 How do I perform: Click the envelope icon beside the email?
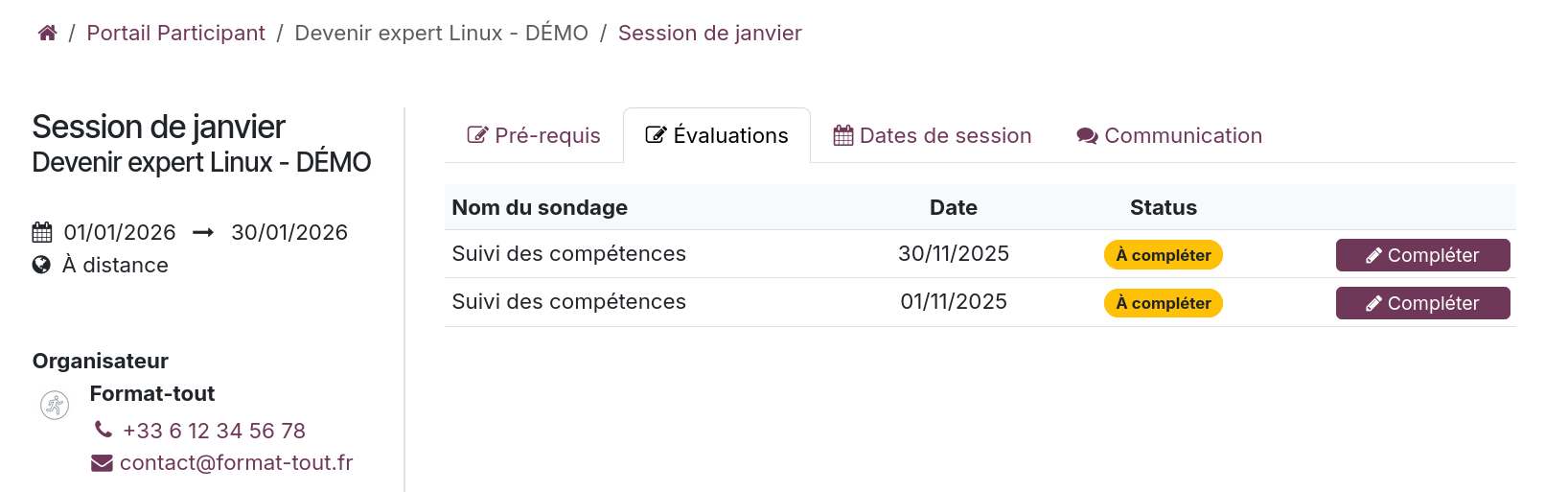pos(102,463)
